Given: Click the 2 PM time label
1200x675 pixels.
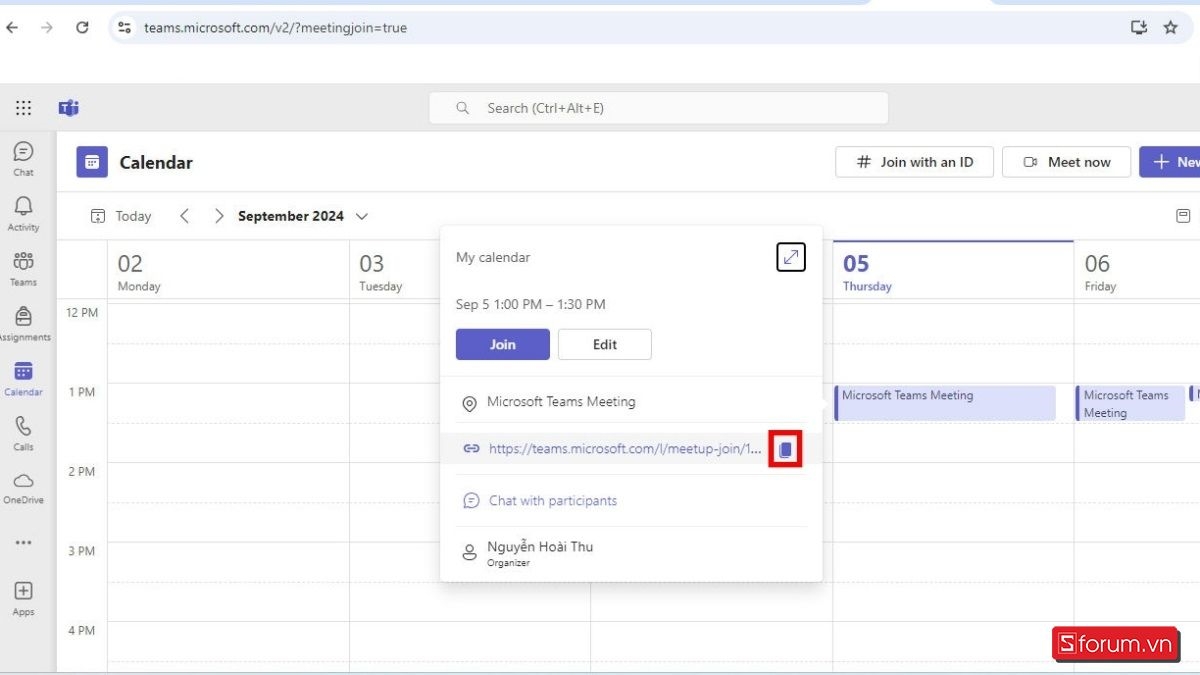Looking at the screenshot, I should (82, 471).
